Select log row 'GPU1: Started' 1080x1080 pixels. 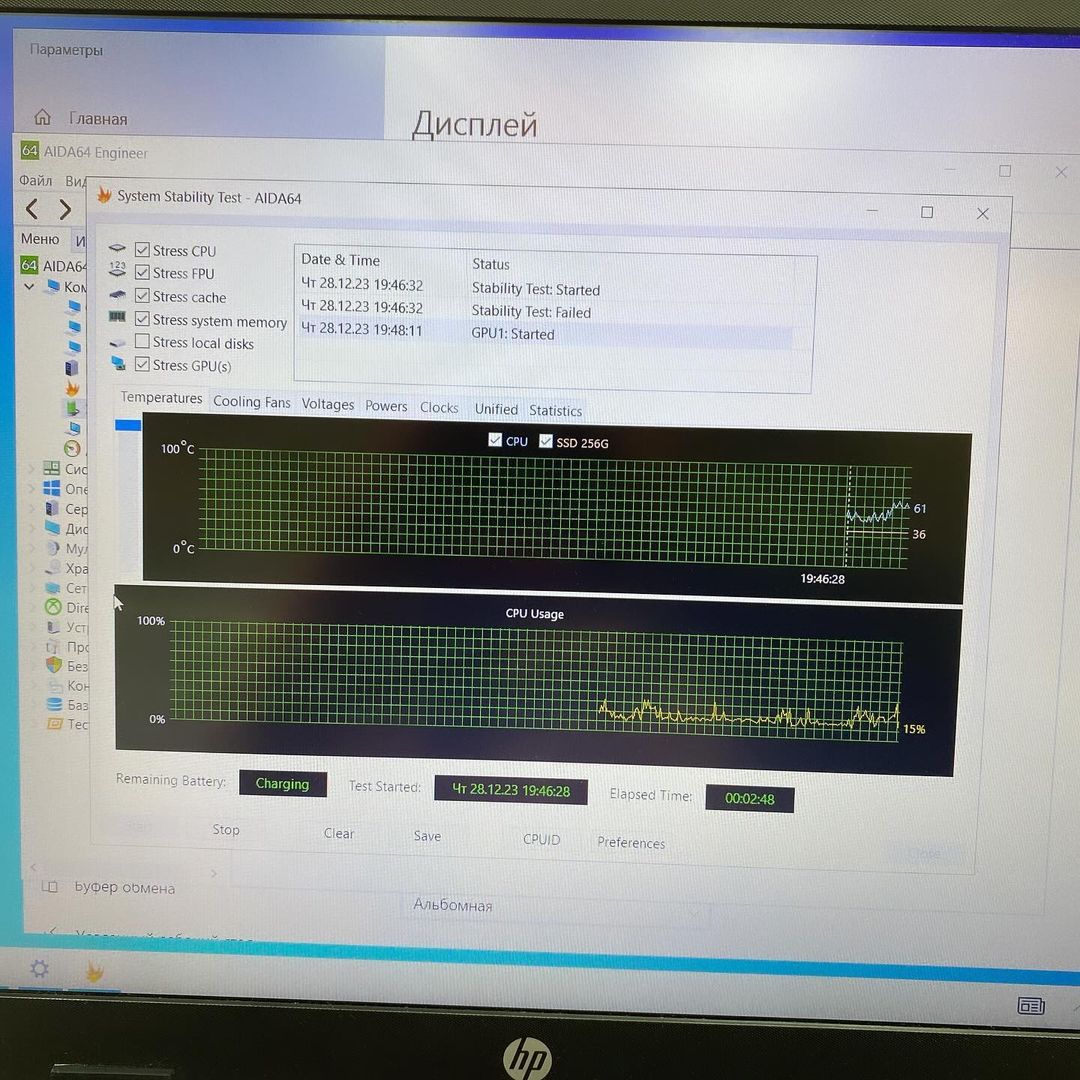tap(546, 332)
